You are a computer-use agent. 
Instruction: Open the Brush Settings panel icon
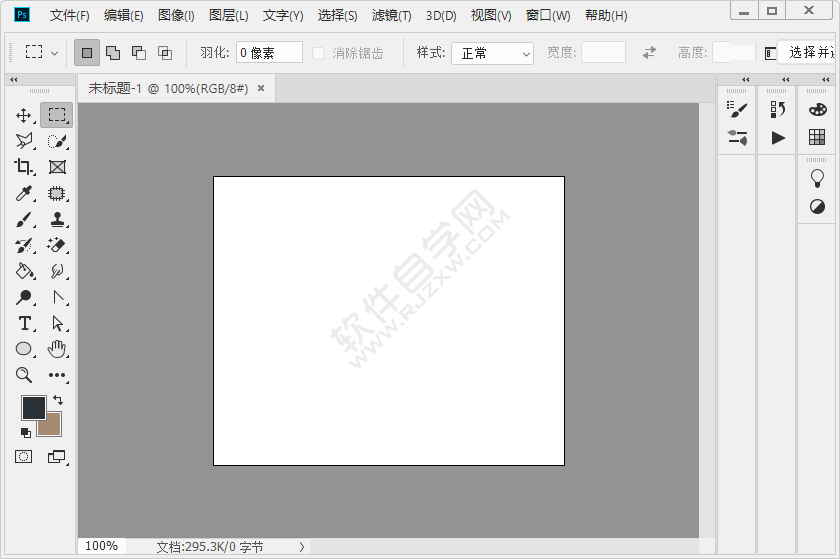coord(737,109)
